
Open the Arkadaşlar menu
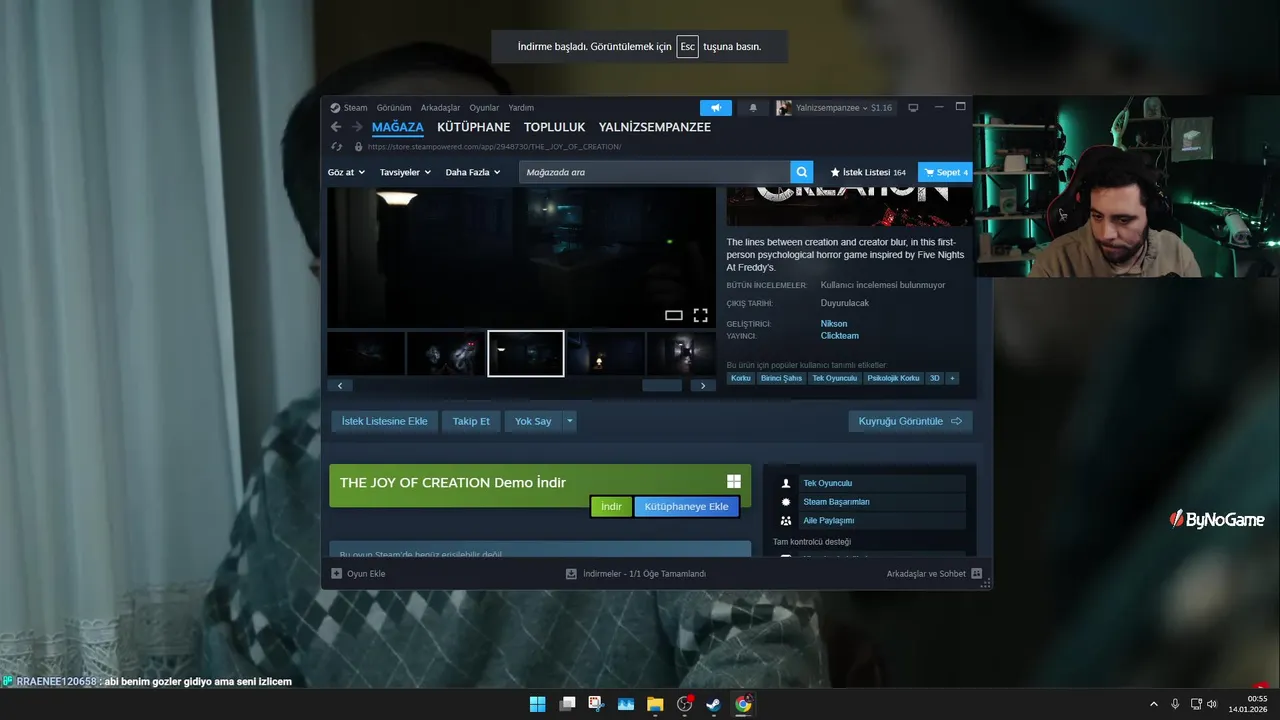[x=440, y=108]
